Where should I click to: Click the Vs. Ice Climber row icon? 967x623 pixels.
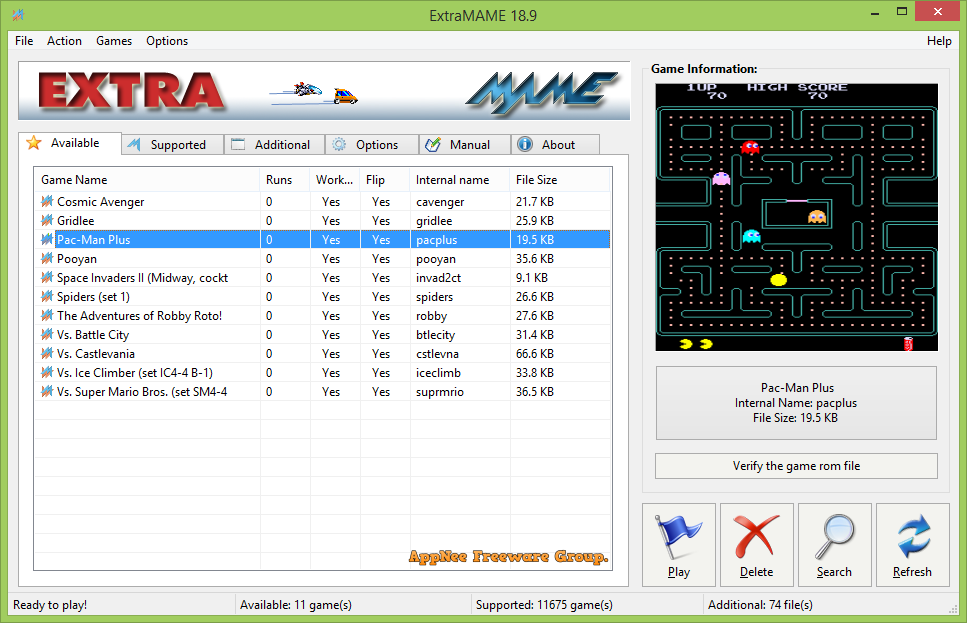[x=47, y=373]
